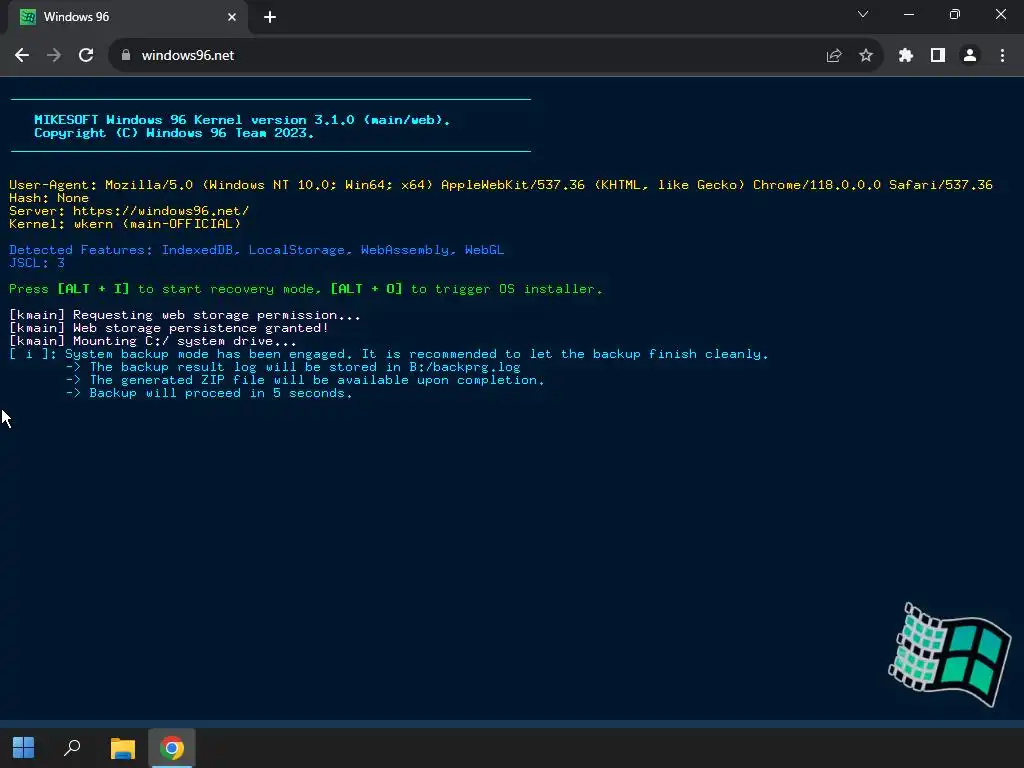Viewport: 1024px width, 768px height.
Task: Click the forward navigation arrow
Action: (x=54, y=56)
